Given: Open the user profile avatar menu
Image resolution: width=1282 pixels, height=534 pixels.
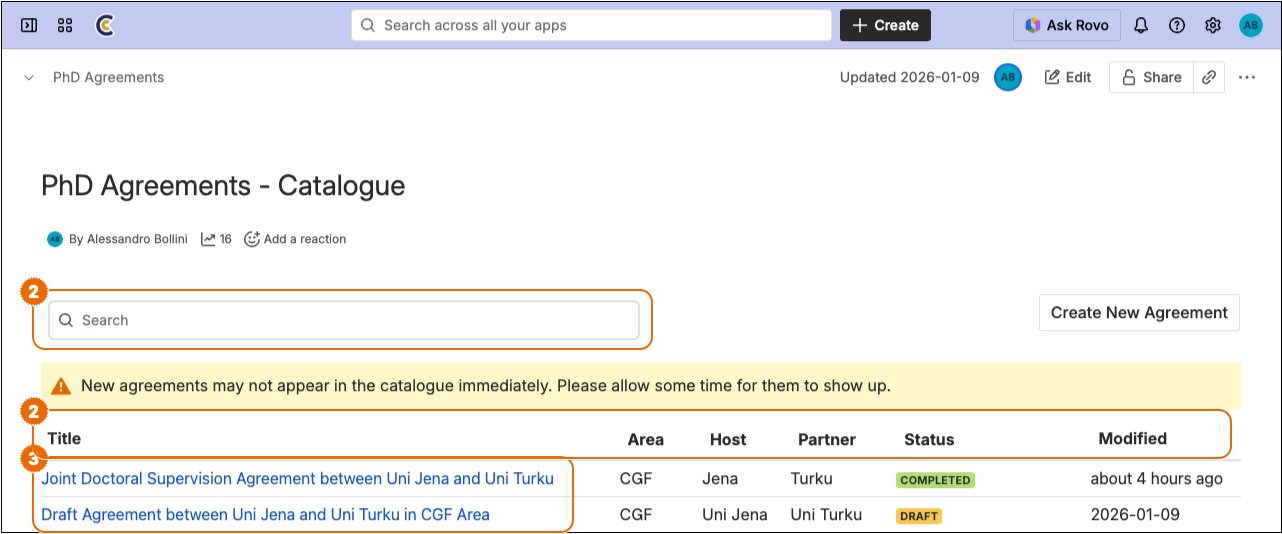Looking at the screenshot, I should coord(1251,25).
